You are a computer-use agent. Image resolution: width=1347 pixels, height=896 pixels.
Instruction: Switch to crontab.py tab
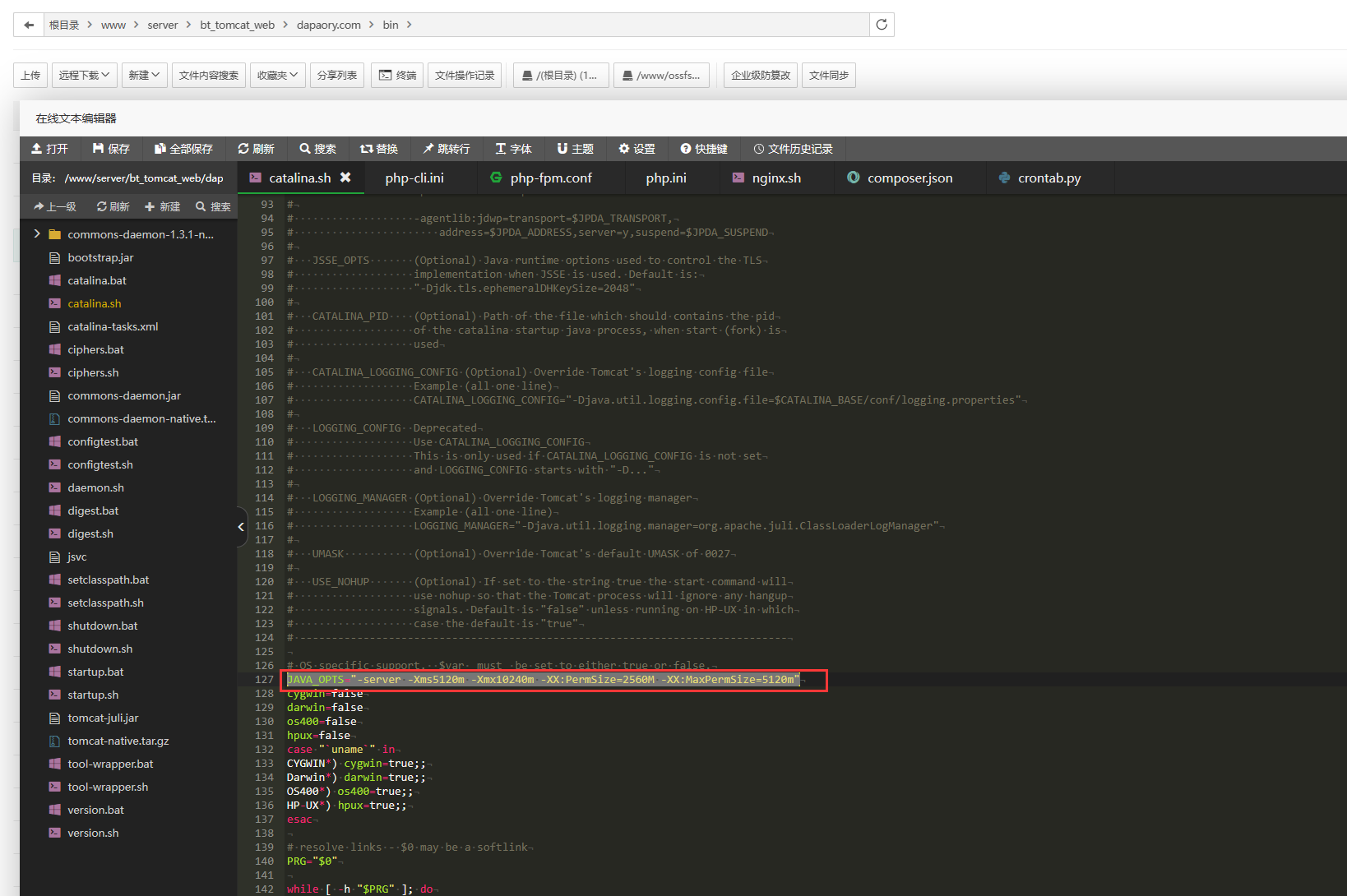1049,178
